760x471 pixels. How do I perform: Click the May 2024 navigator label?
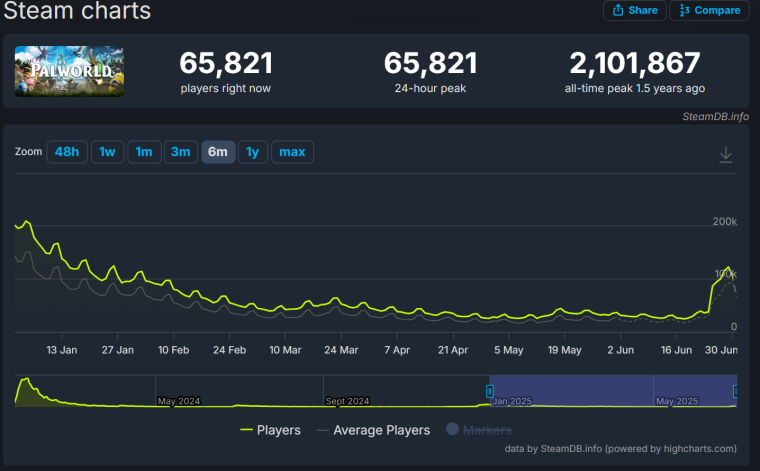point(179,401)
